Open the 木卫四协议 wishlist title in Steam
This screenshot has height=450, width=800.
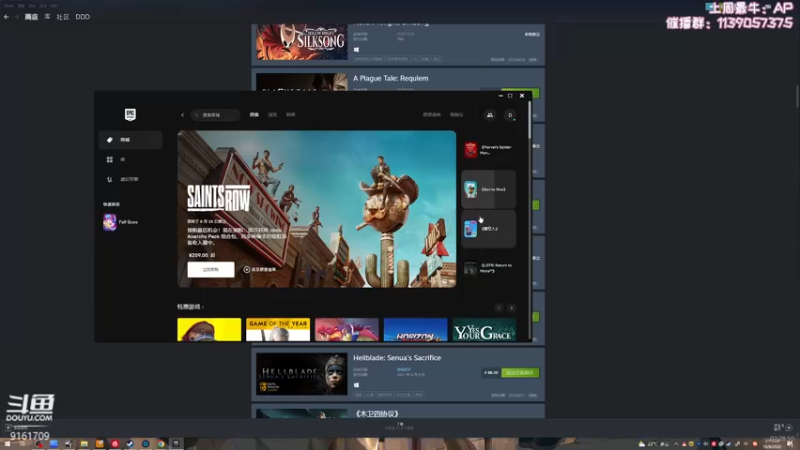pyautogui.click(x=377, y=414)
